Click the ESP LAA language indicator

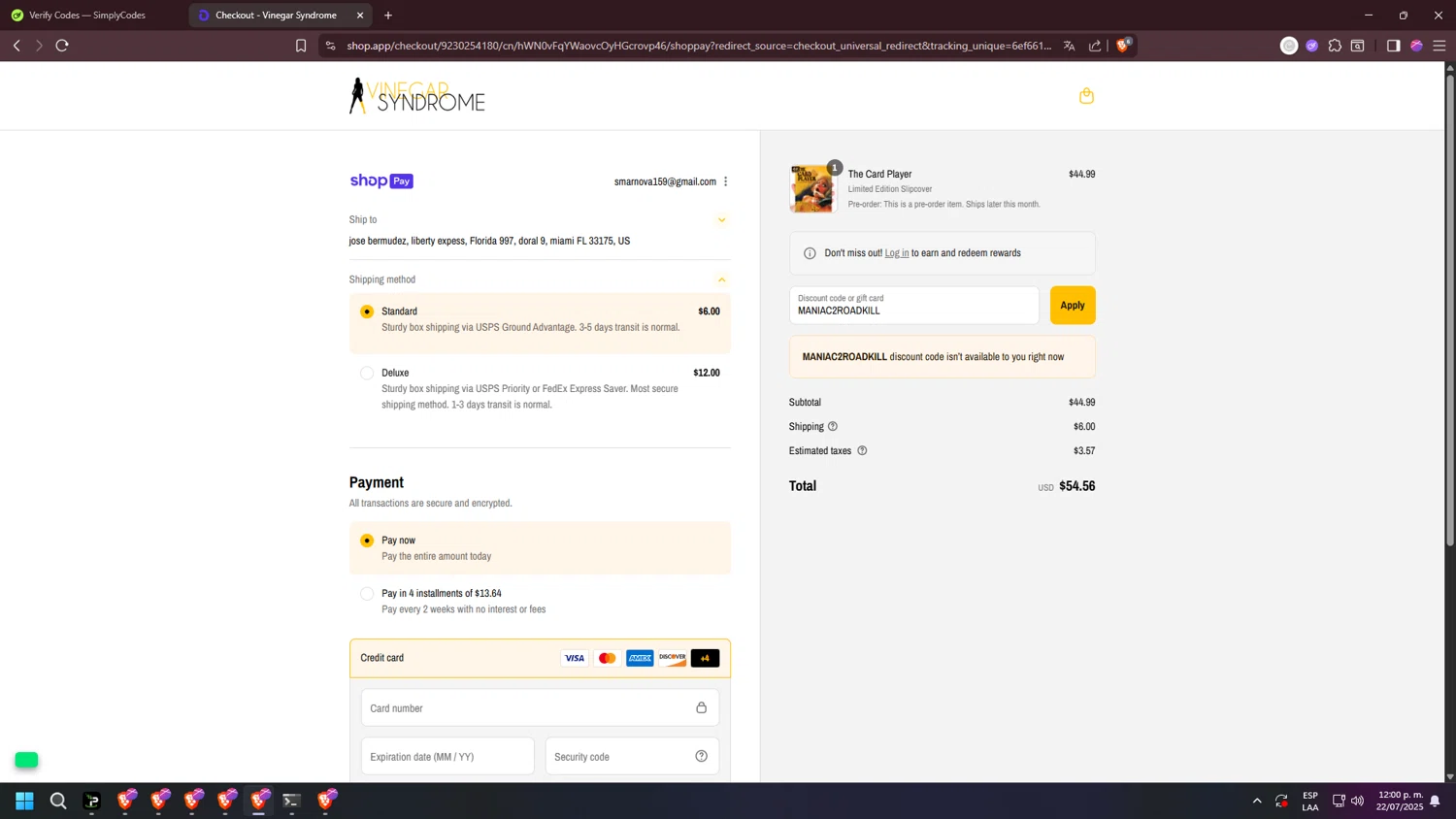tap(1310, 801)
